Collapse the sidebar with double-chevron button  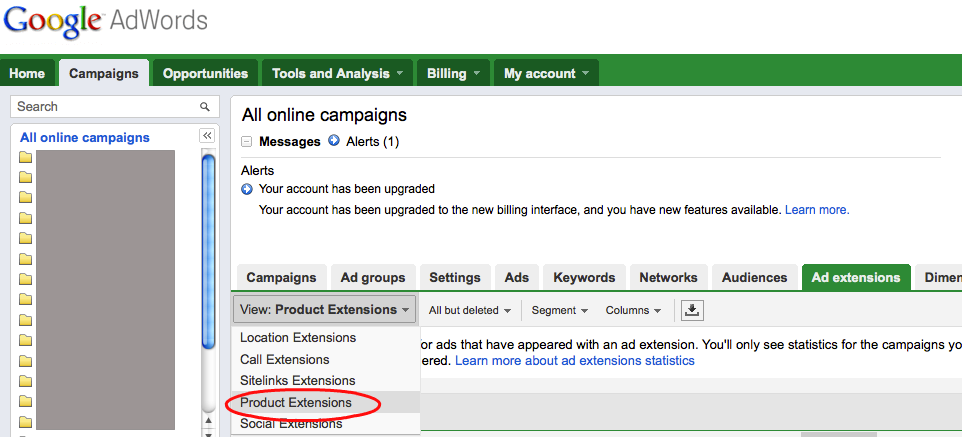click(x=207, y=136)
